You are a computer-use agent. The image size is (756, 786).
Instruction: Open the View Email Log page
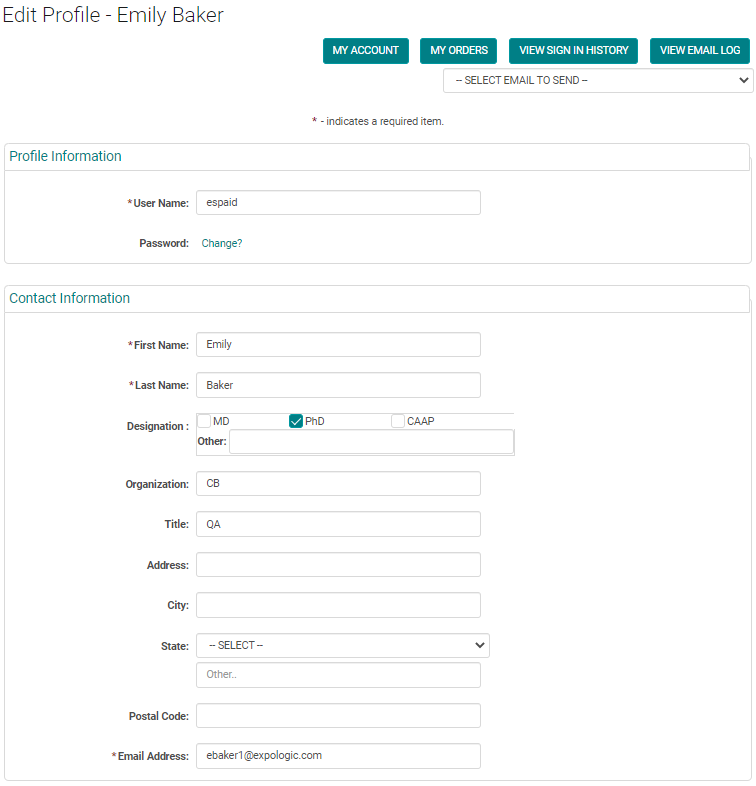tap(699, 51)
